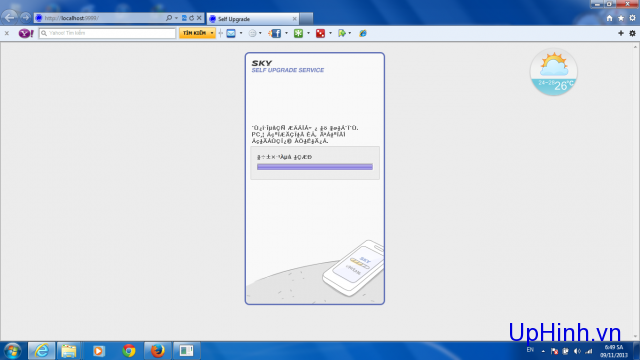Open the Facebook toolbar icon
This screenshot has width=640, height=360.
pos(276,33)
